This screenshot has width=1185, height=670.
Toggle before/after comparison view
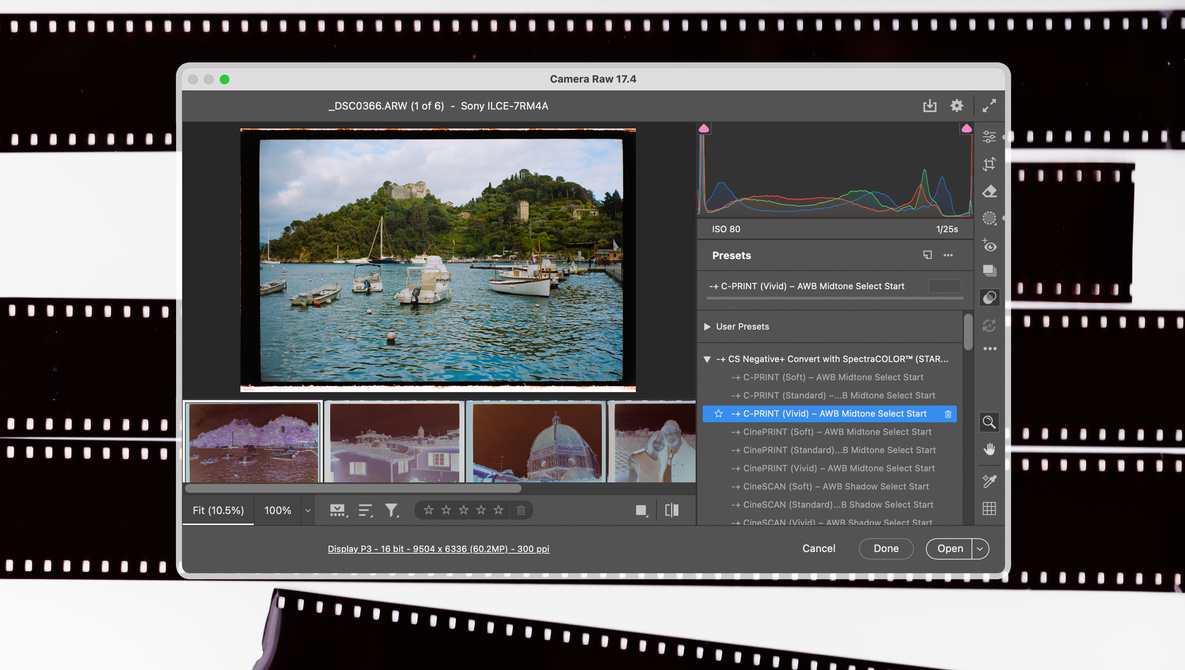tap(671, 510)
